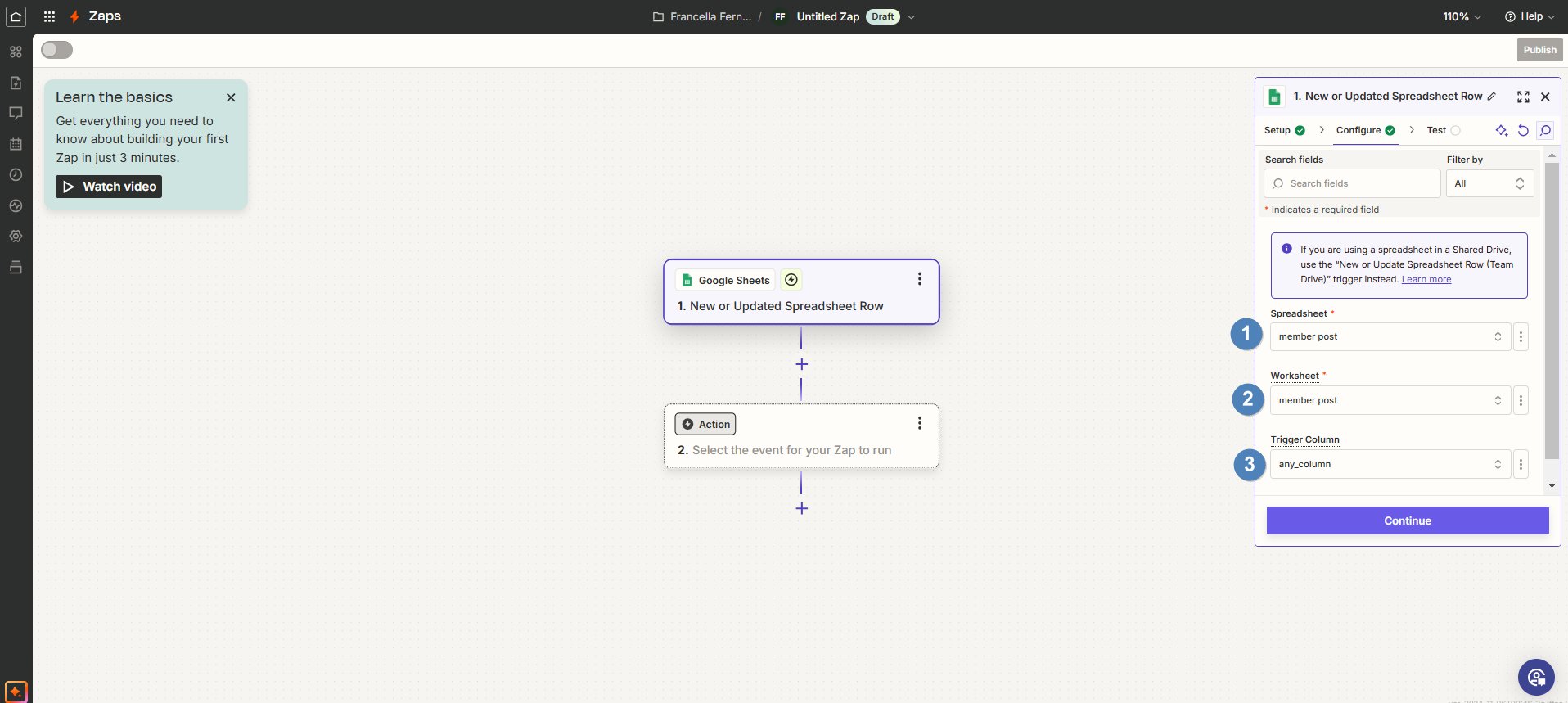
Task: Open the help chat bubble icon bottom-right
Action: click(1536, 677)
